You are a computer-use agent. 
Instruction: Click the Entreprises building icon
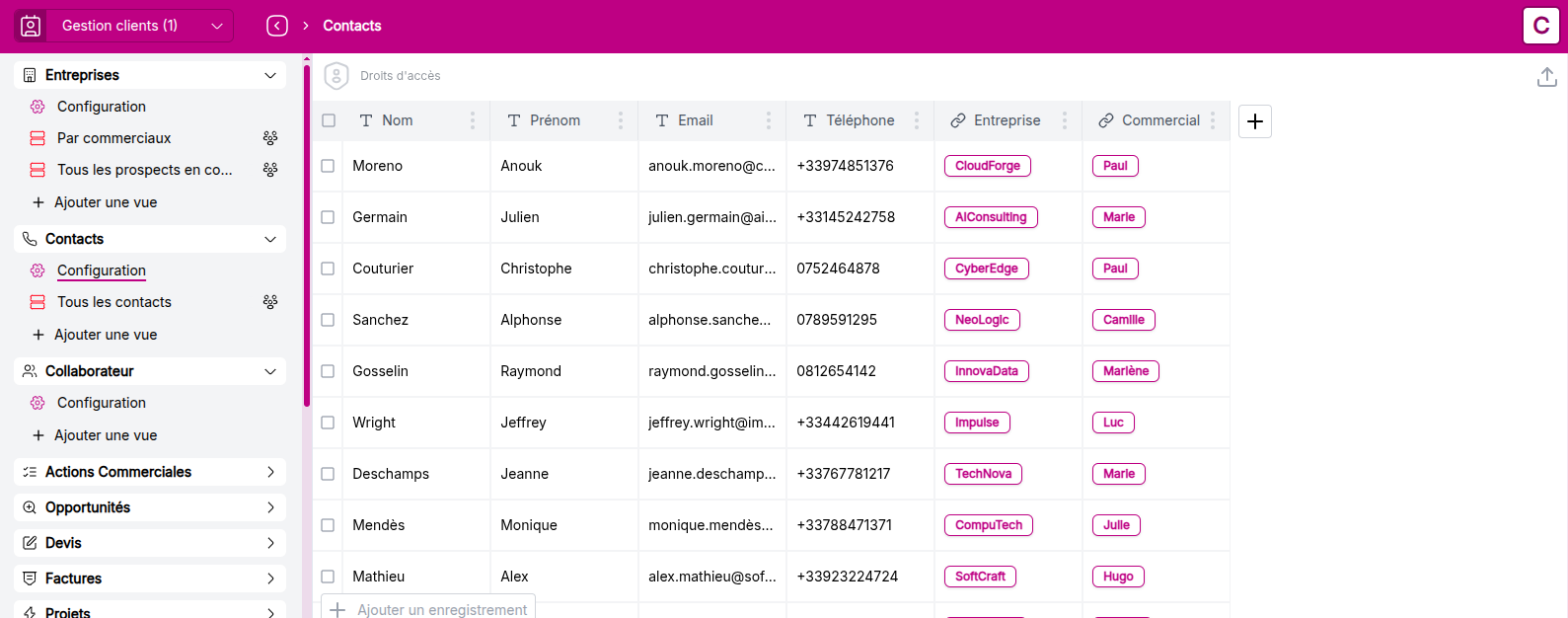point(30,75)
